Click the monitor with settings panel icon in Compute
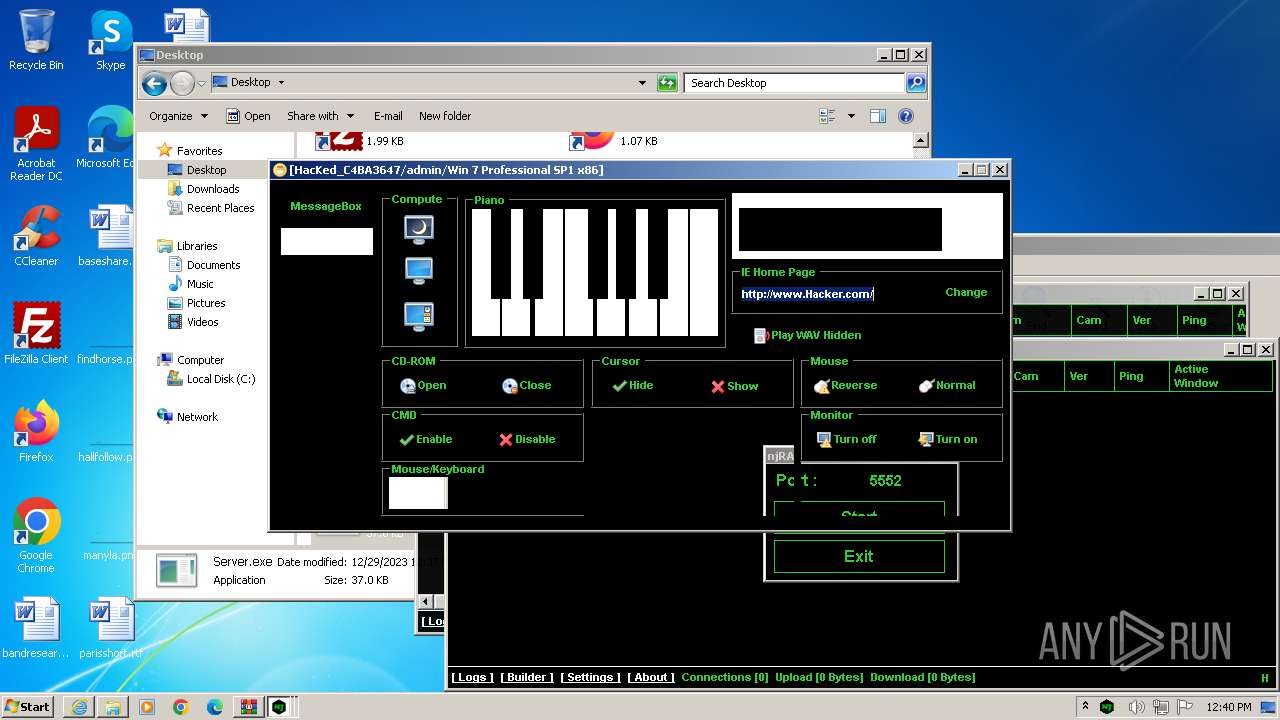This screenshot has height=720, width=1280. [x=418, y=316]
